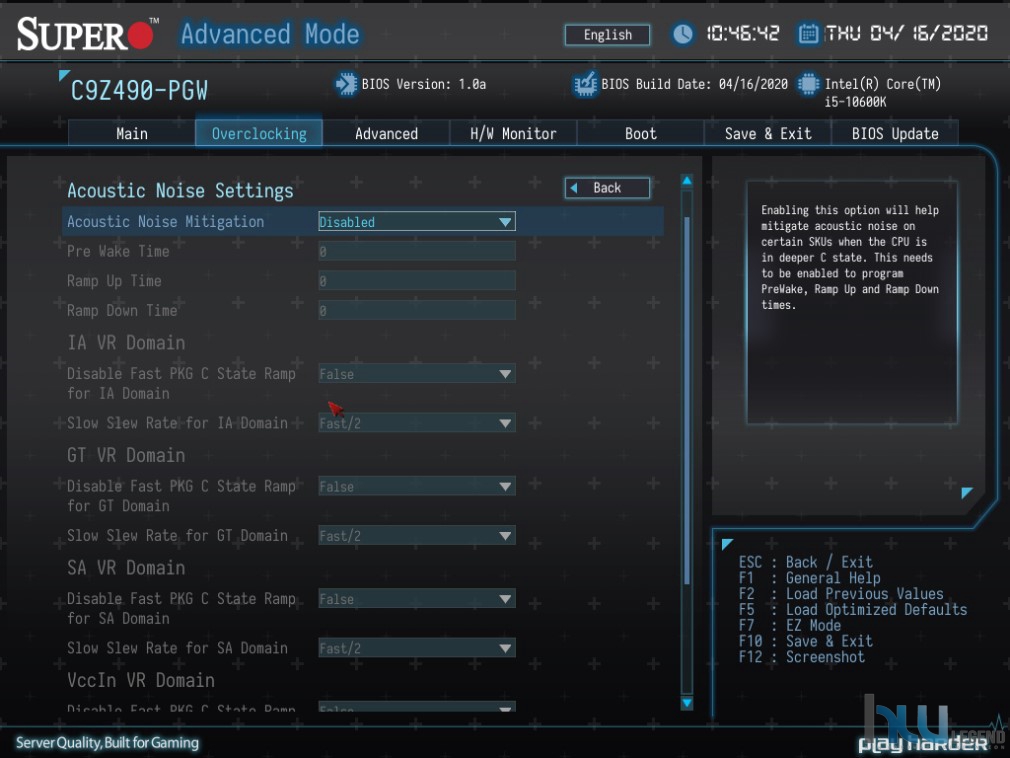Expand Disable Fast PKG C State Ramp for IA Domain dropdown
Screen dimensions: 1010x758
click(x=417, y=374)
